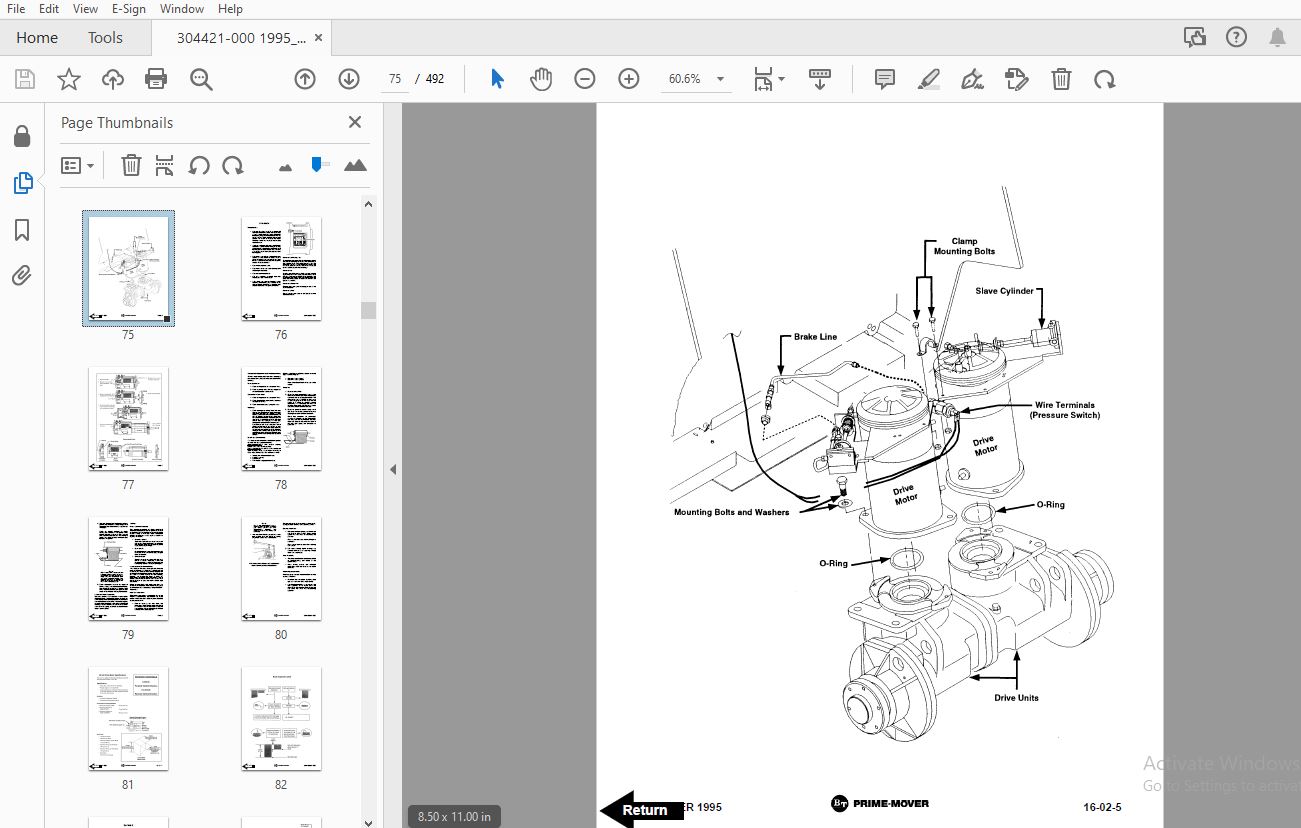Open the share chat icon
The height and width of the screenshot is (828, 1301).
[1194, 38]
